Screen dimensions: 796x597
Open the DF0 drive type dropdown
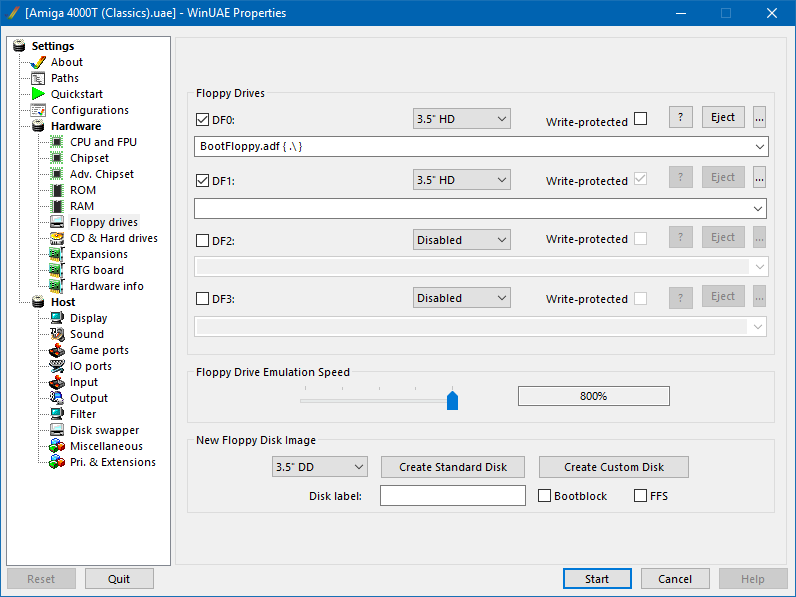462,119
